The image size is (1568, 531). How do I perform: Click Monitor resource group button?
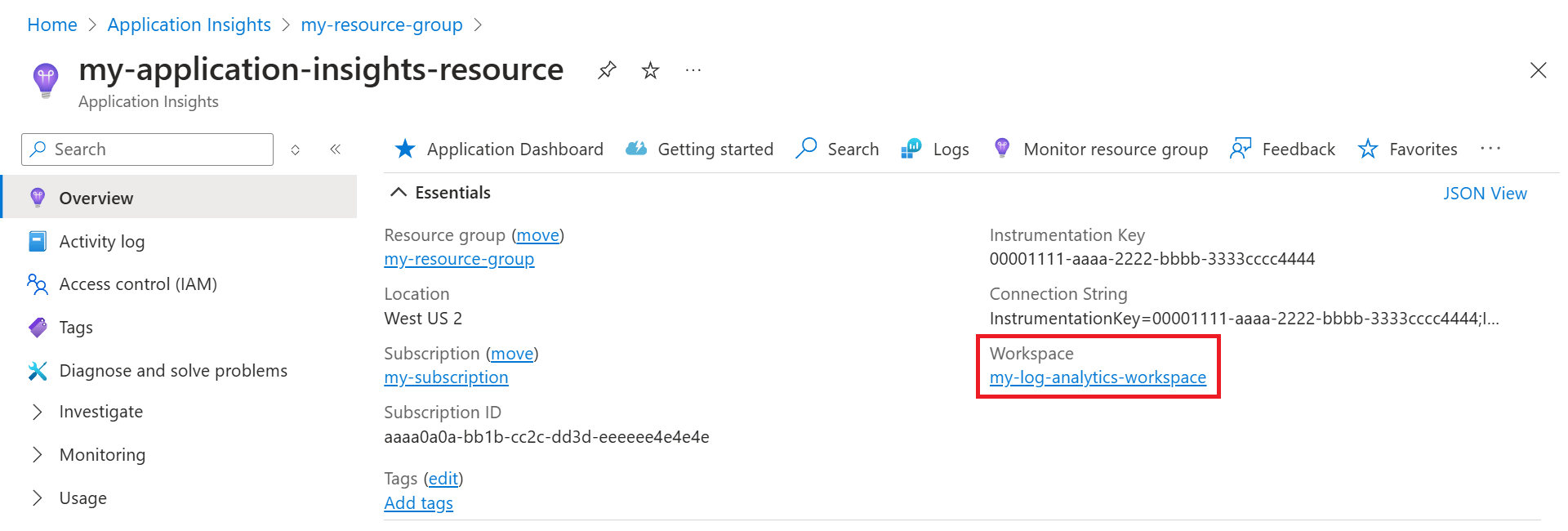pos(1100,149)
